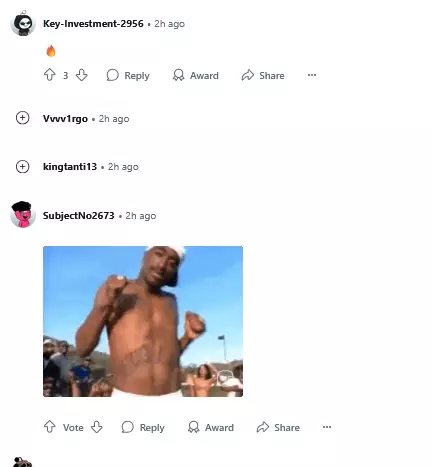Screen dimensions: 432x467
Task: Downvote Key-Investment-2956's comment
Action: [x=81, y=75]
